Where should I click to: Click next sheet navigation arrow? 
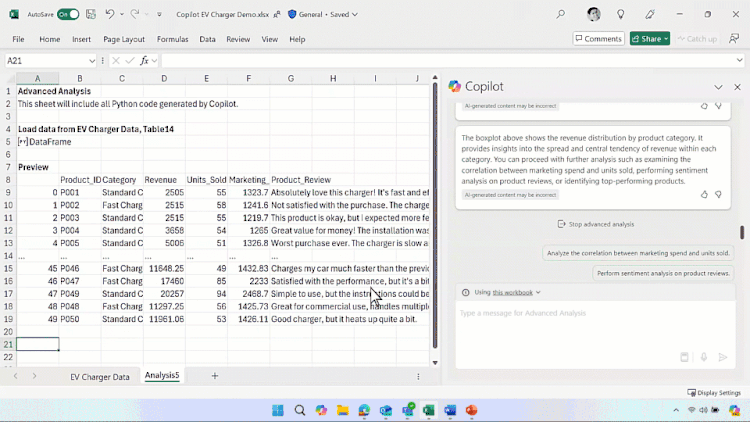(34, 376)
